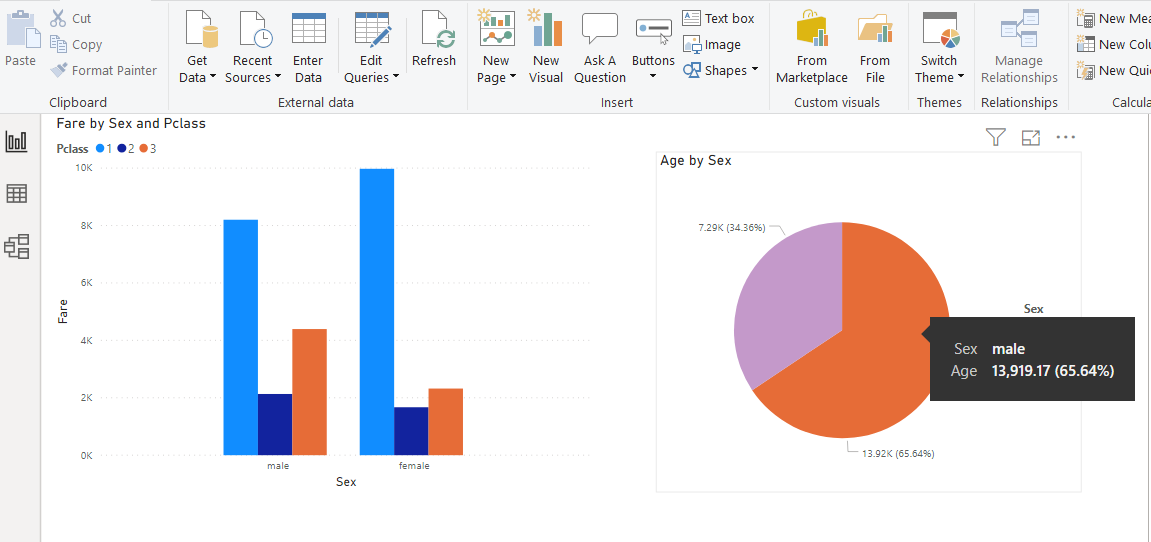Open the pie chart More options ellipsis

(1066, 138)
